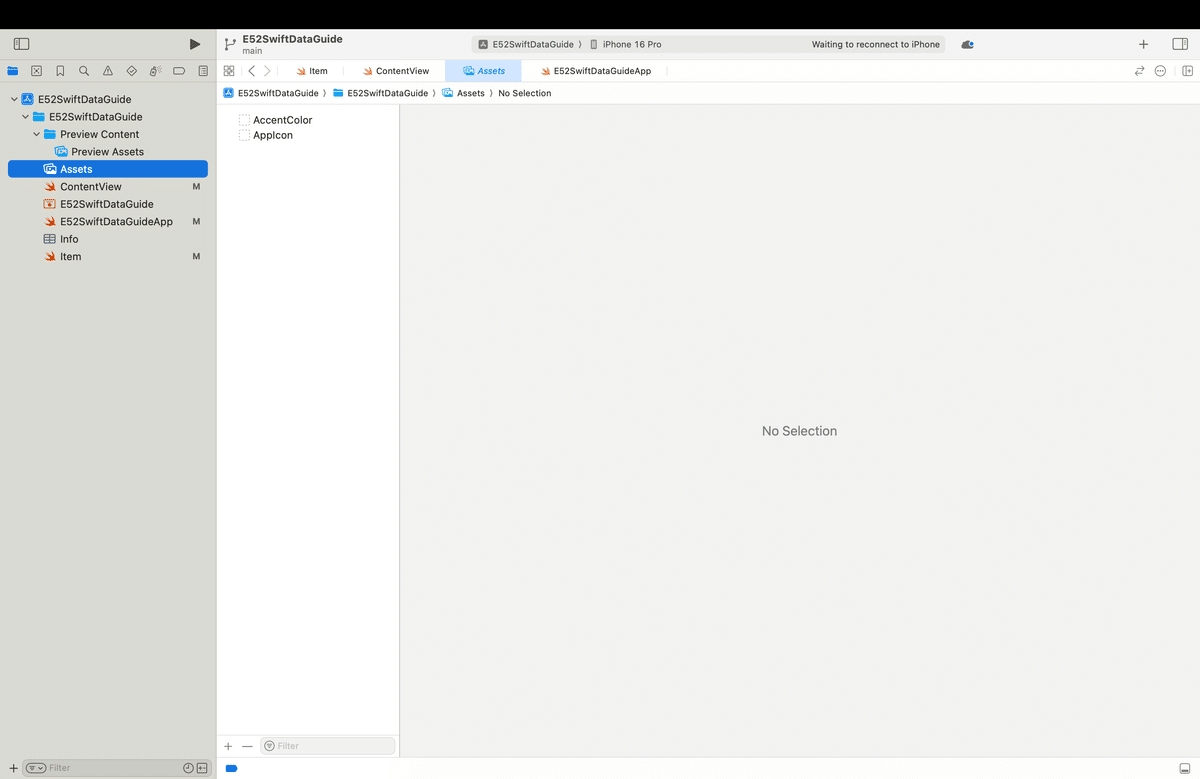The image size is (1200, 779).
Task: Switch to the ContentView tab
Action: [396, 71]
